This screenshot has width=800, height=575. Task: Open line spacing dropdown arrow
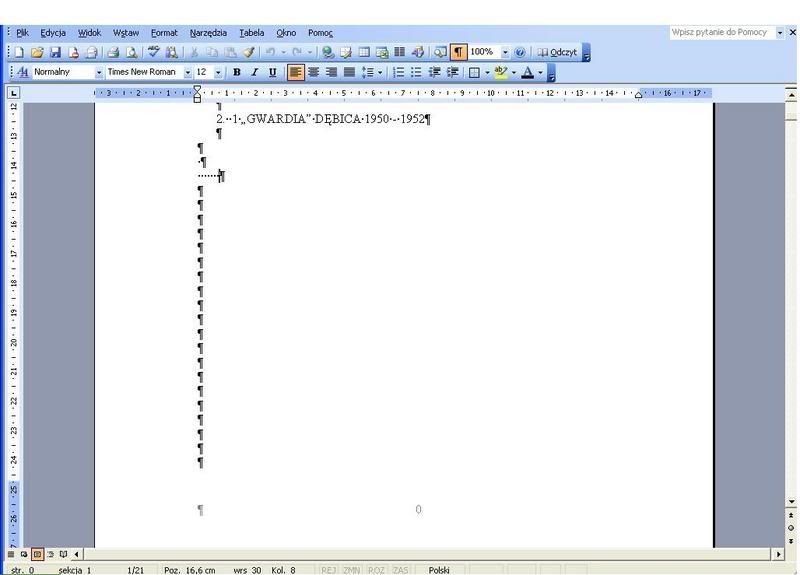[380, 72]
